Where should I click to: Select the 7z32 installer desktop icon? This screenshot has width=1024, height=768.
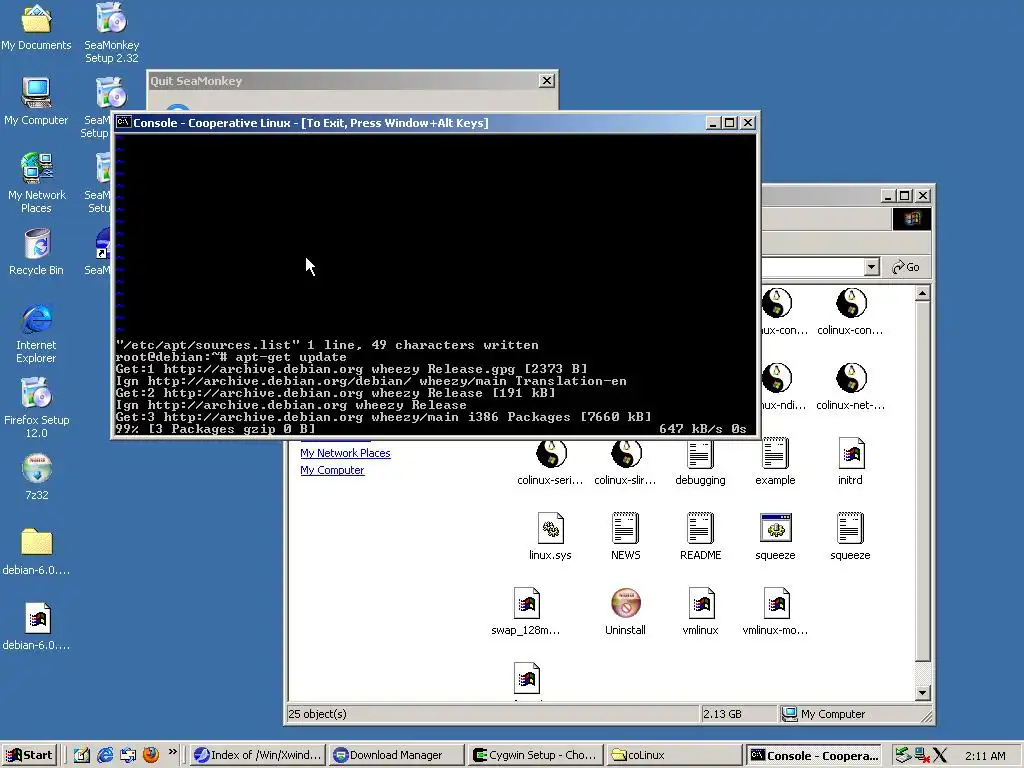(37, 477)
